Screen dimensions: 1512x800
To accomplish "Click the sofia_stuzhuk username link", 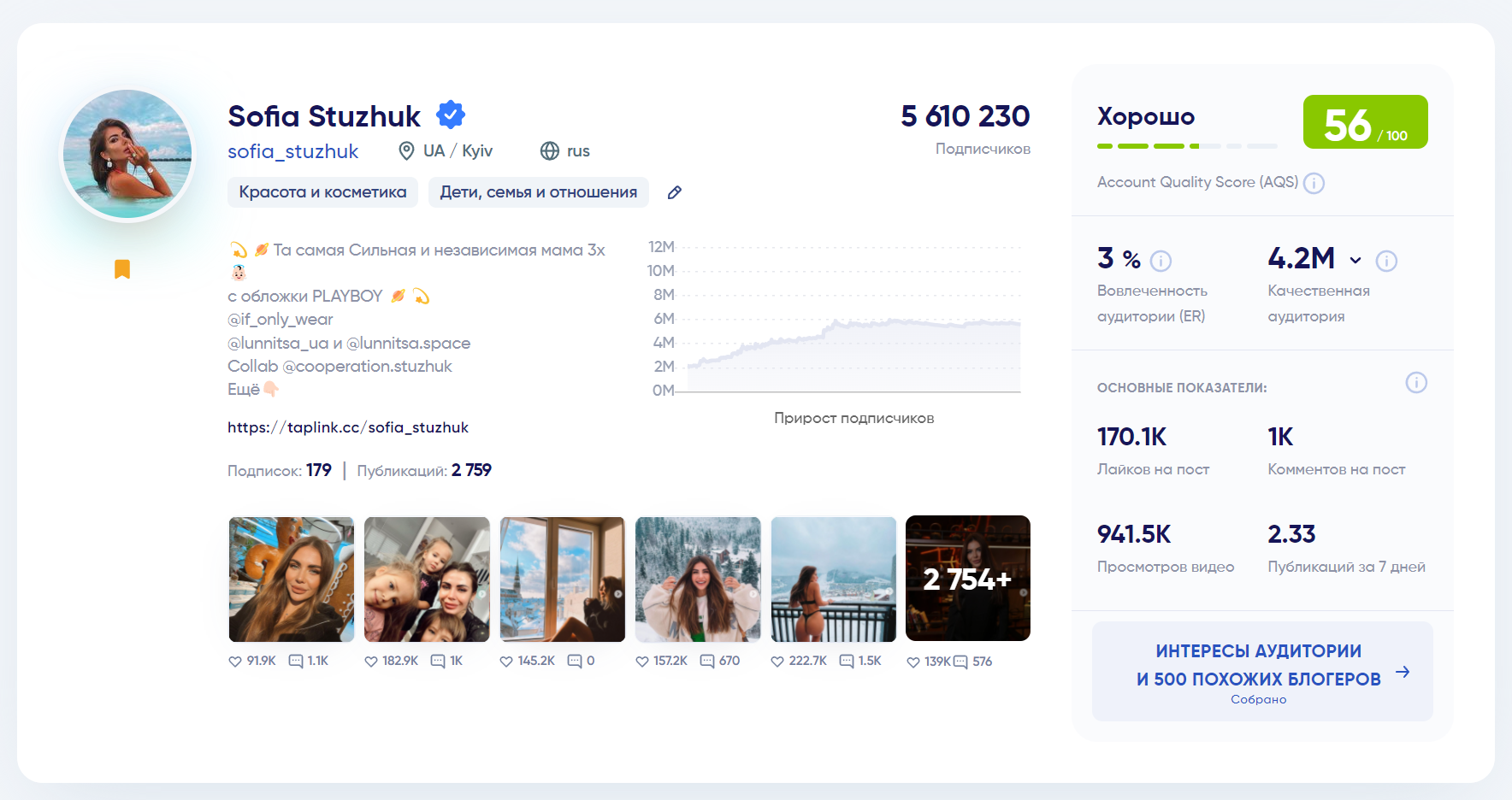I will click(x=292, y=151).
